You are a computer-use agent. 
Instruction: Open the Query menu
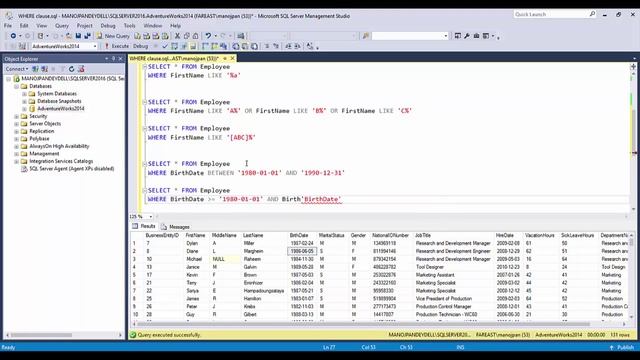click(x=62, y=25)
